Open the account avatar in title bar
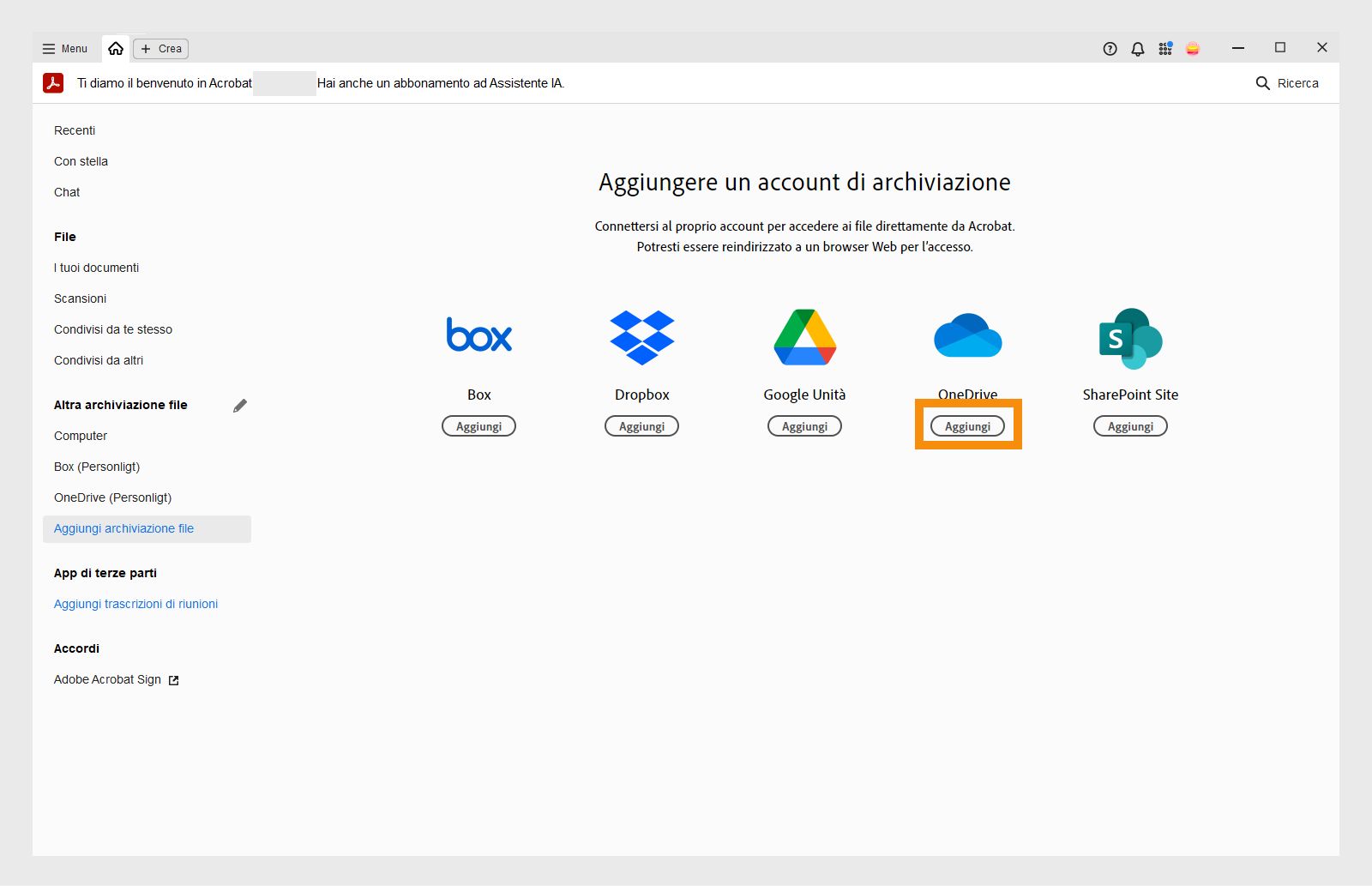1372x886 pixels. 1194,49
